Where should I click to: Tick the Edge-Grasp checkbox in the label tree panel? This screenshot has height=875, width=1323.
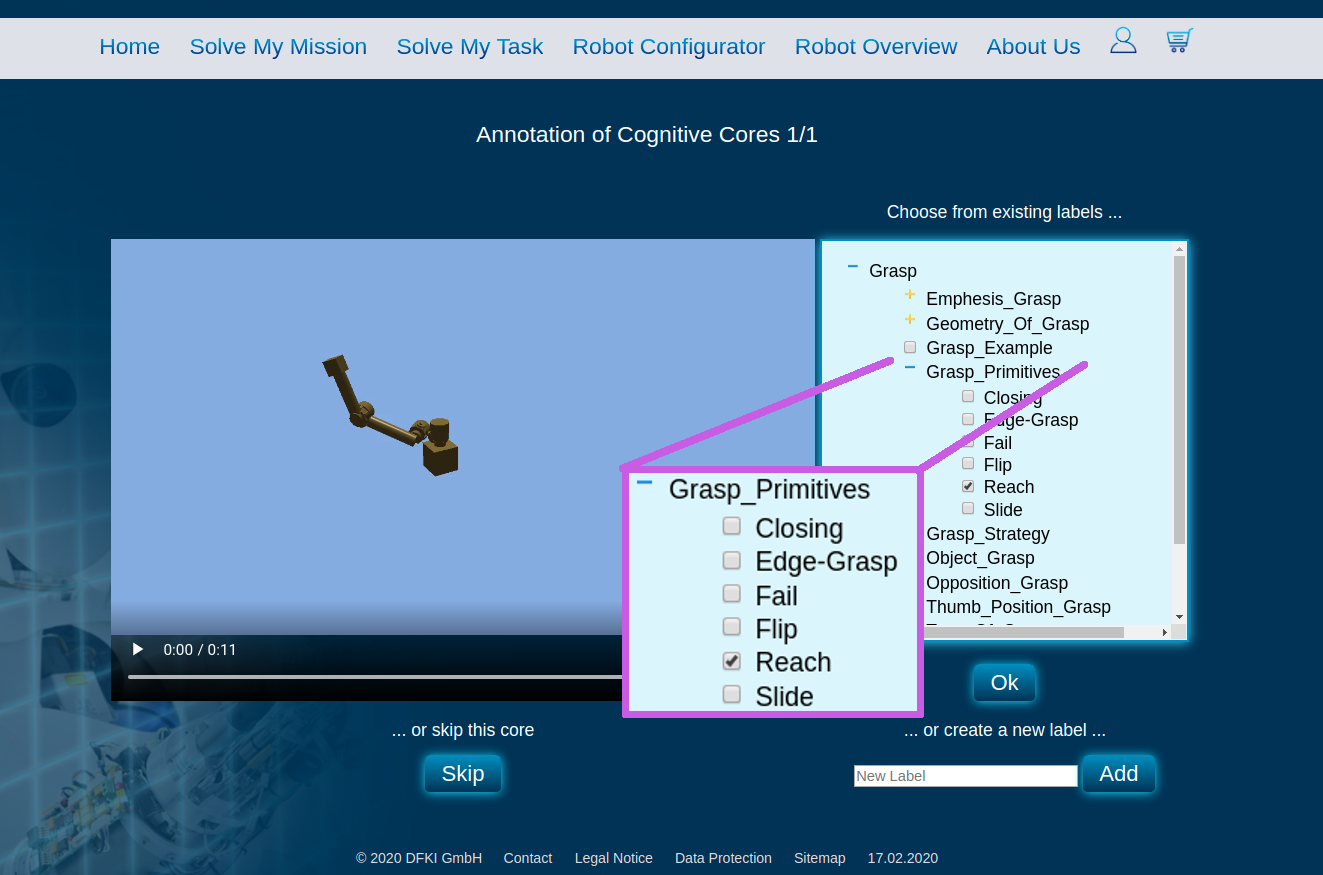coord(968,419)
